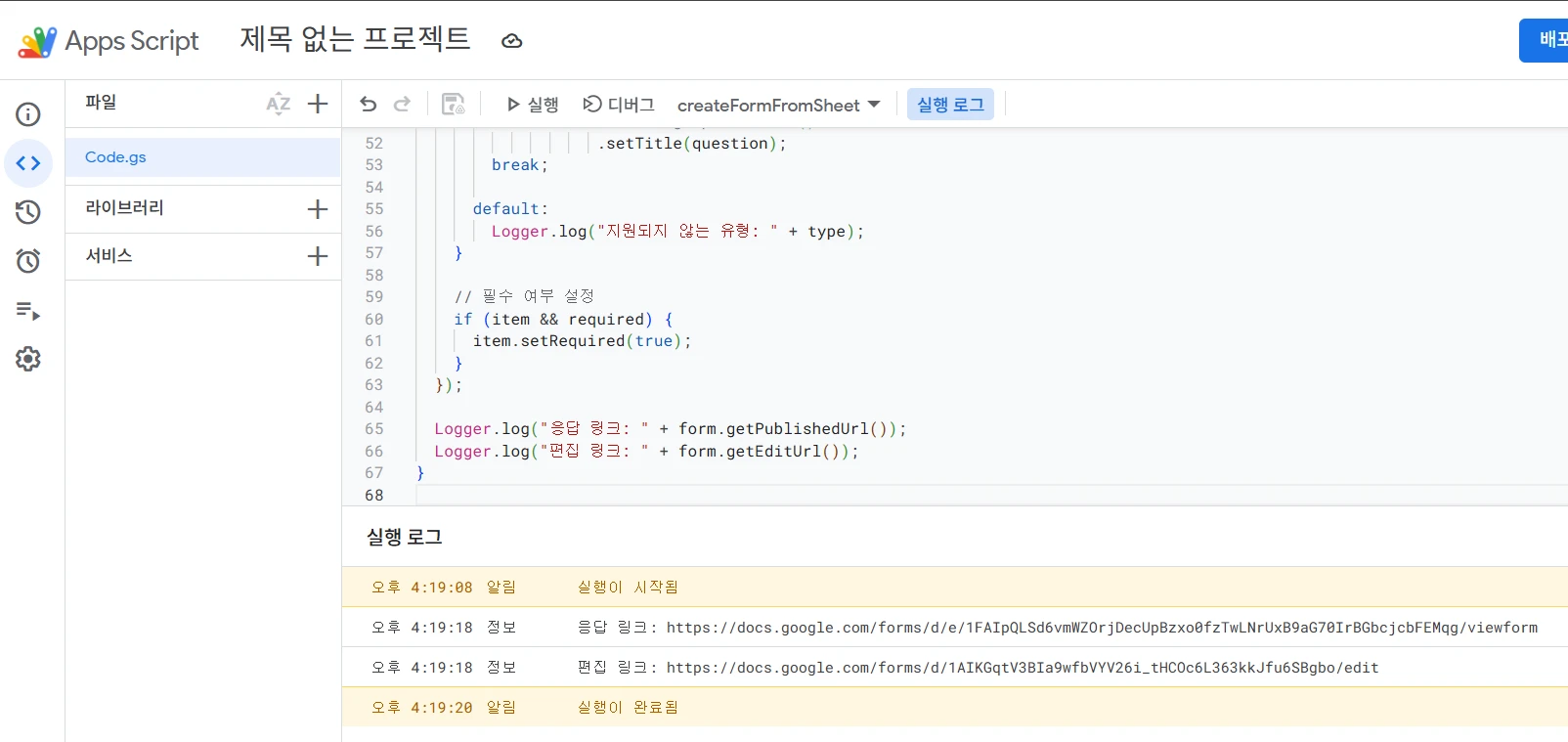Add a new file with plus icon

tap(318, 104)
